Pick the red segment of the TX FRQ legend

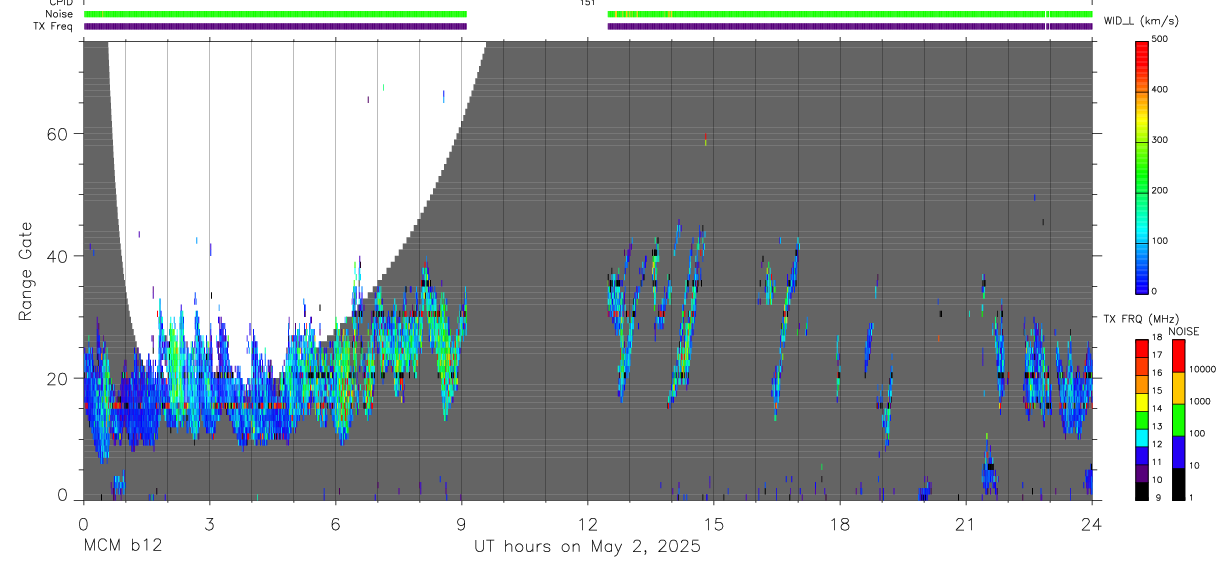click(x=1141, y=348)
